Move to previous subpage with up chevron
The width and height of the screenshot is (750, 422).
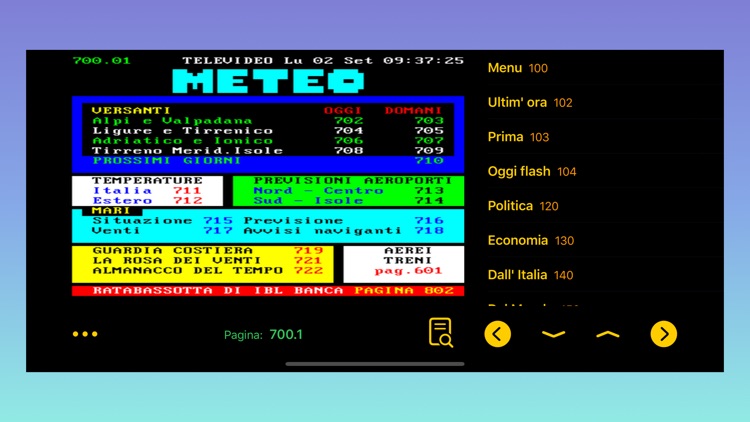point(608,334)
